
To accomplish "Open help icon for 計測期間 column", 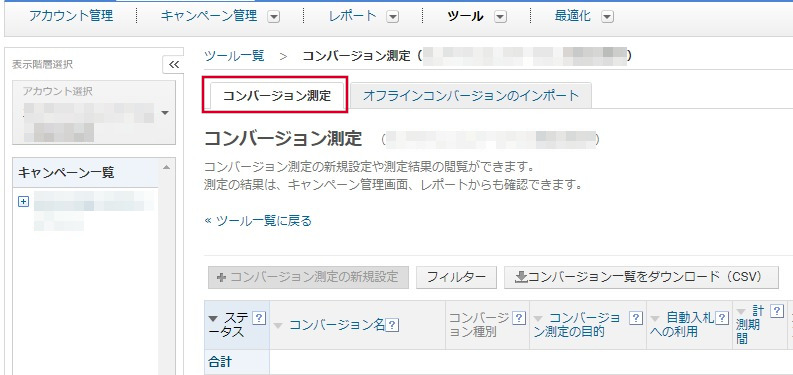I will 777,311.
